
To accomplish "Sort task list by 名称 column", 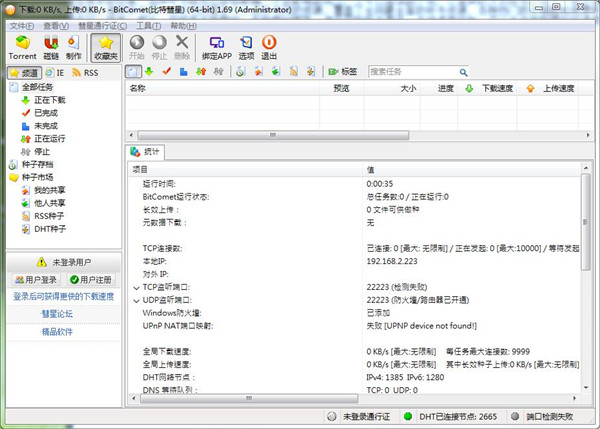I will pyautogui.click(x=222, y=88).
